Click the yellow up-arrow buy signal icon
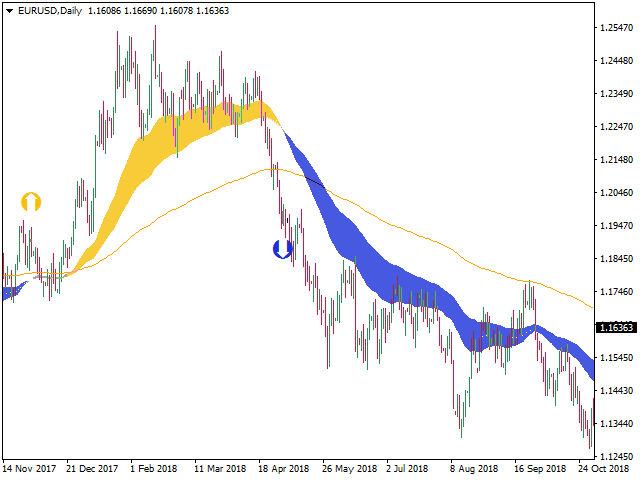The height and width of the screenshot is (480, 640). point(31,202)
